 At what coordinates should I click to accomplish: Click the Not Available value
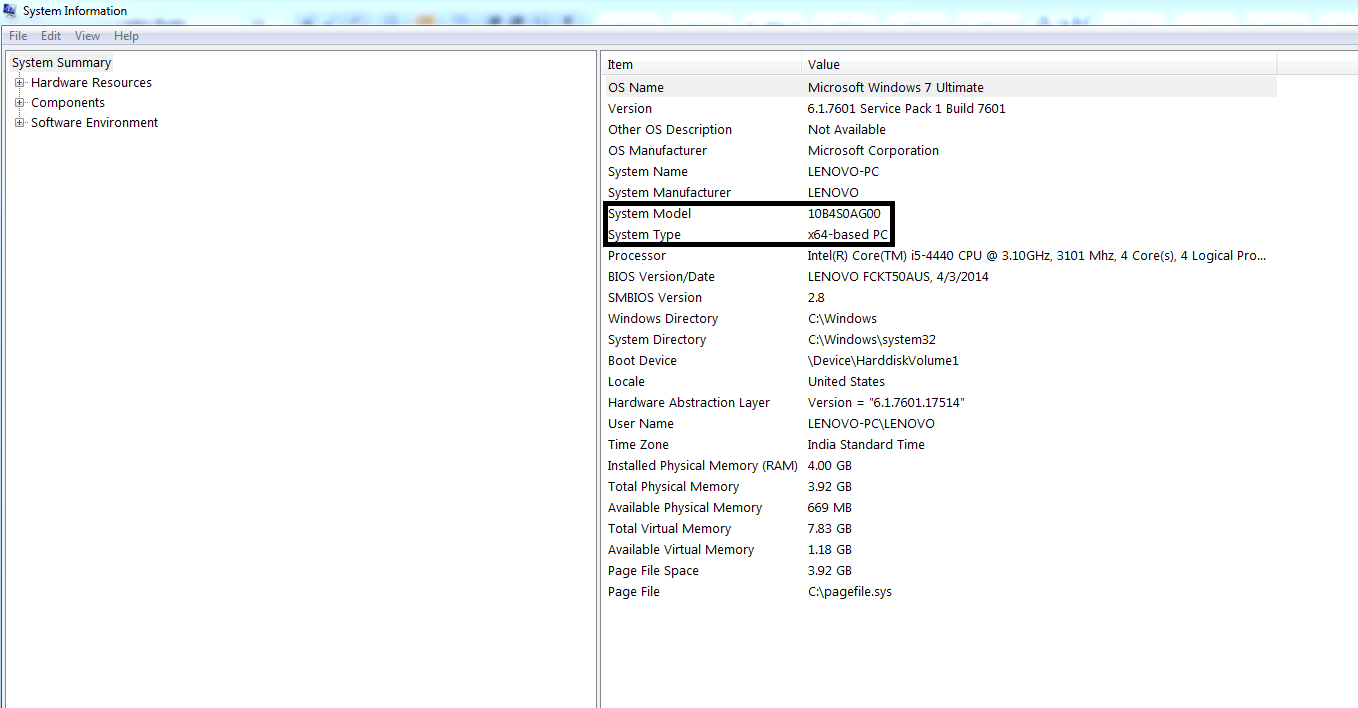point(847,130)
